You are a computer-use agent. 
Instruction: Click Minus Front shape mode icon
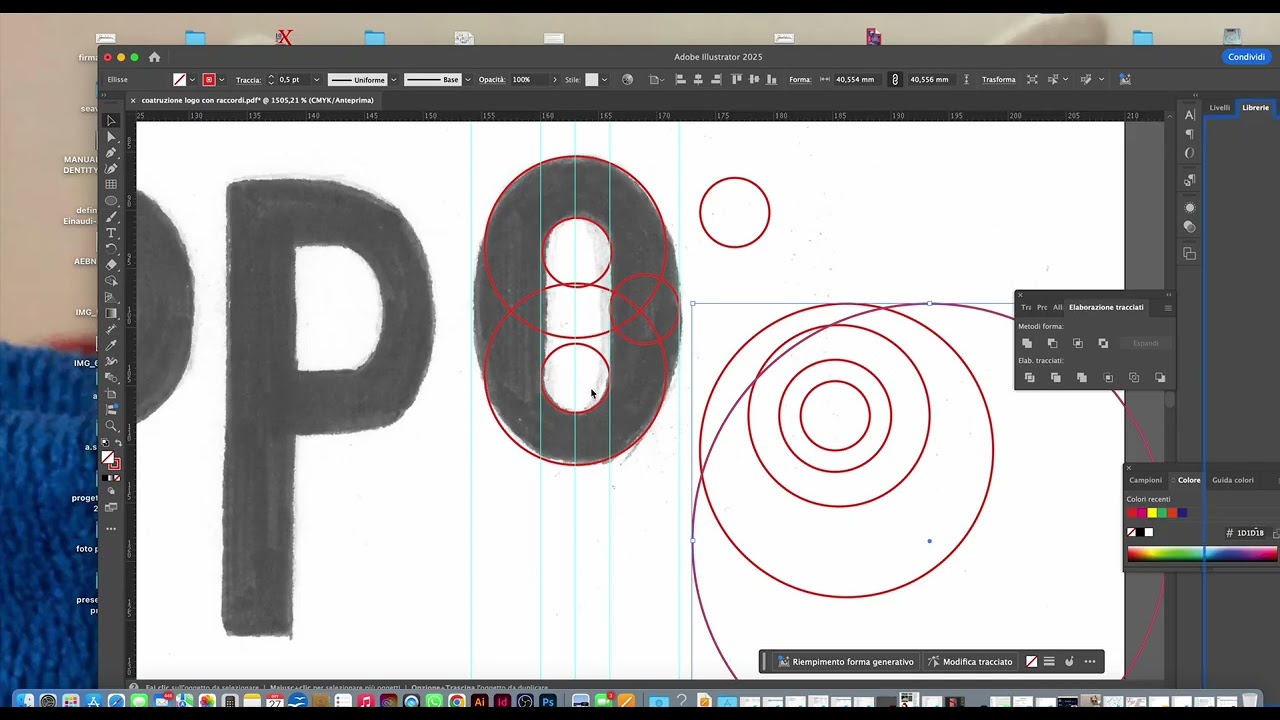click(1052, 343)
